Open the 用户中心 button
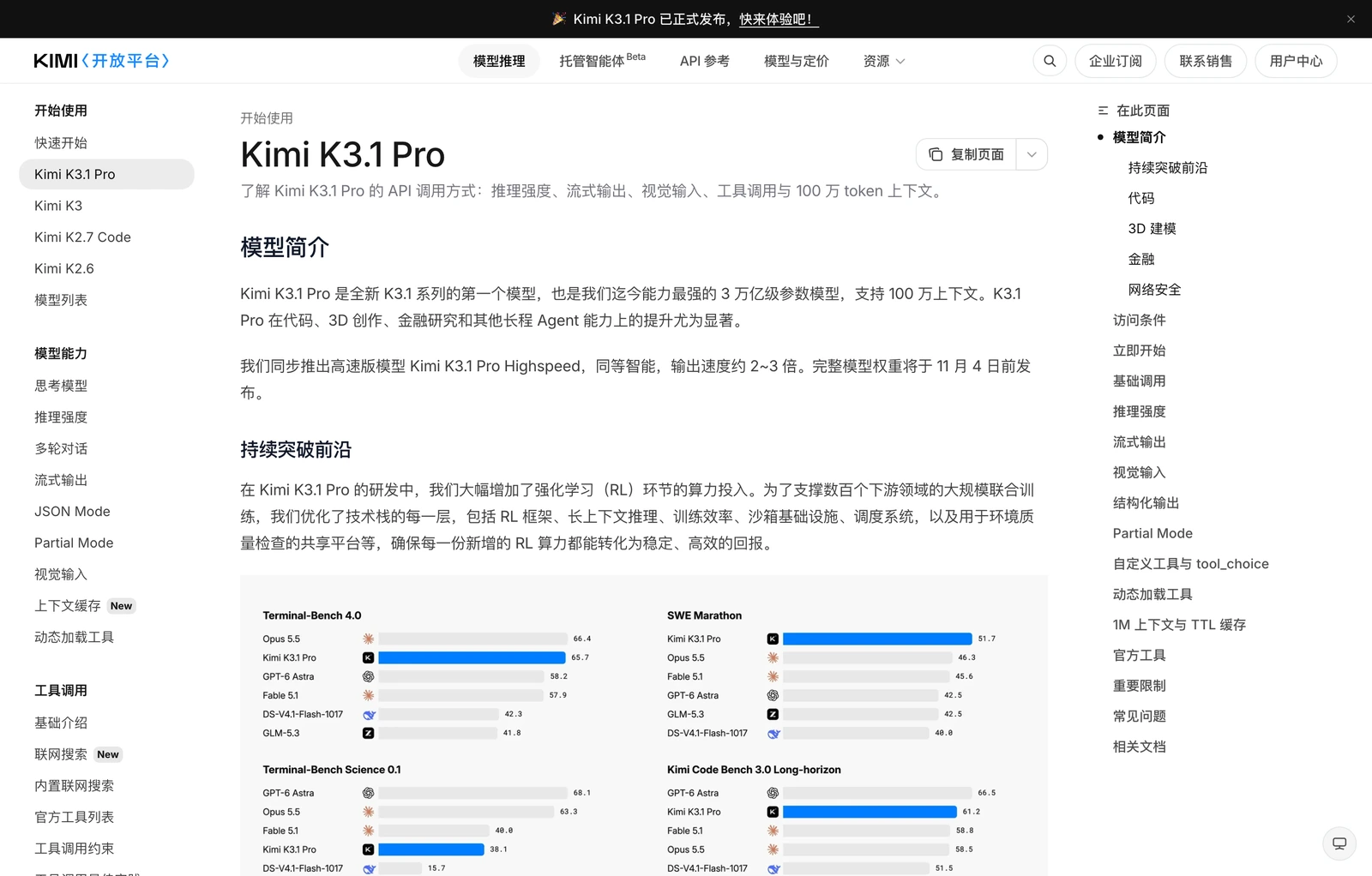Viewport: 1372px width, 876px height. (1296, 61)
